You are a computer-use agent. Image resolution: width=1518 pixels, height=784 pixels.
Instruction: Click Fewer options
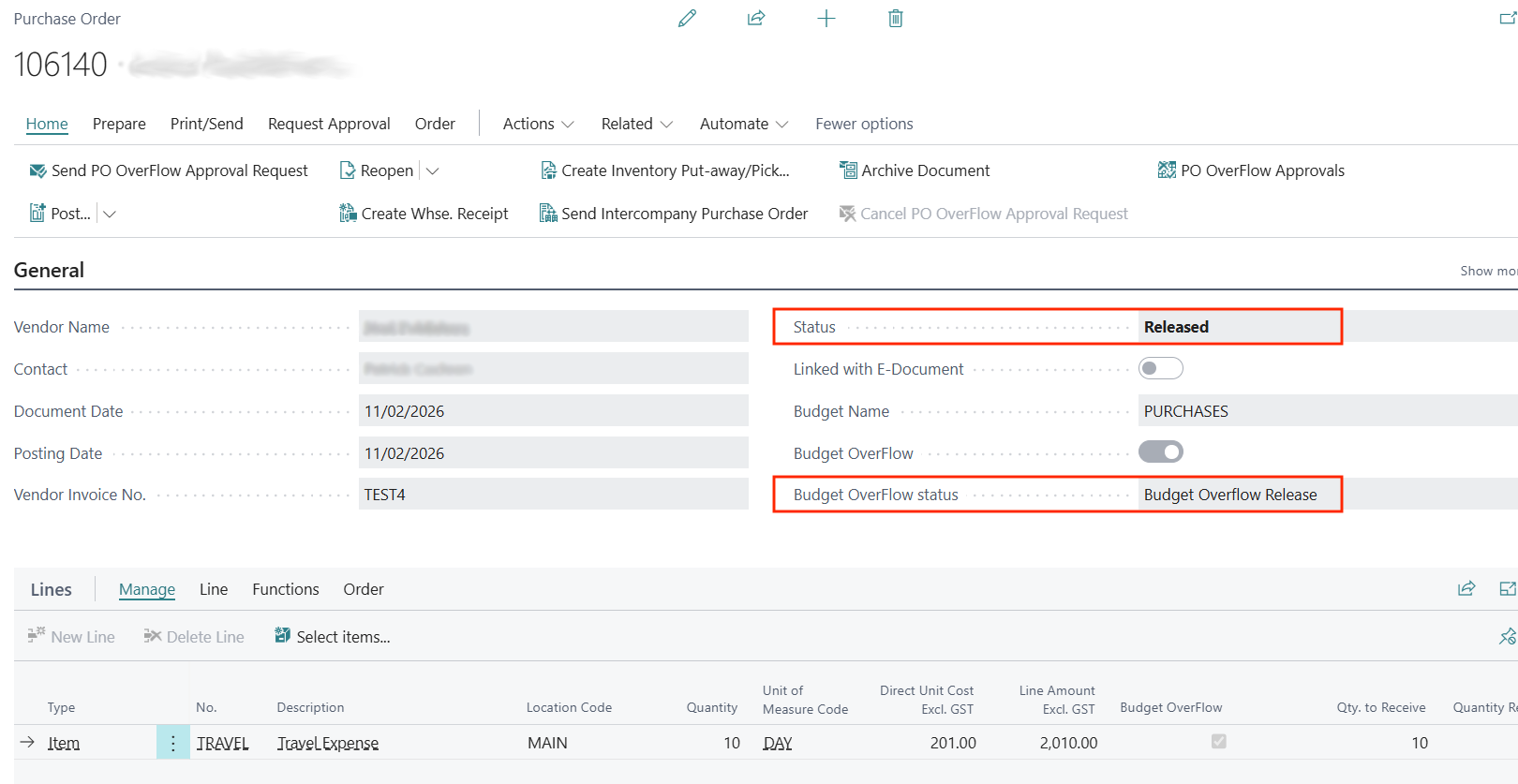point(863,124)
